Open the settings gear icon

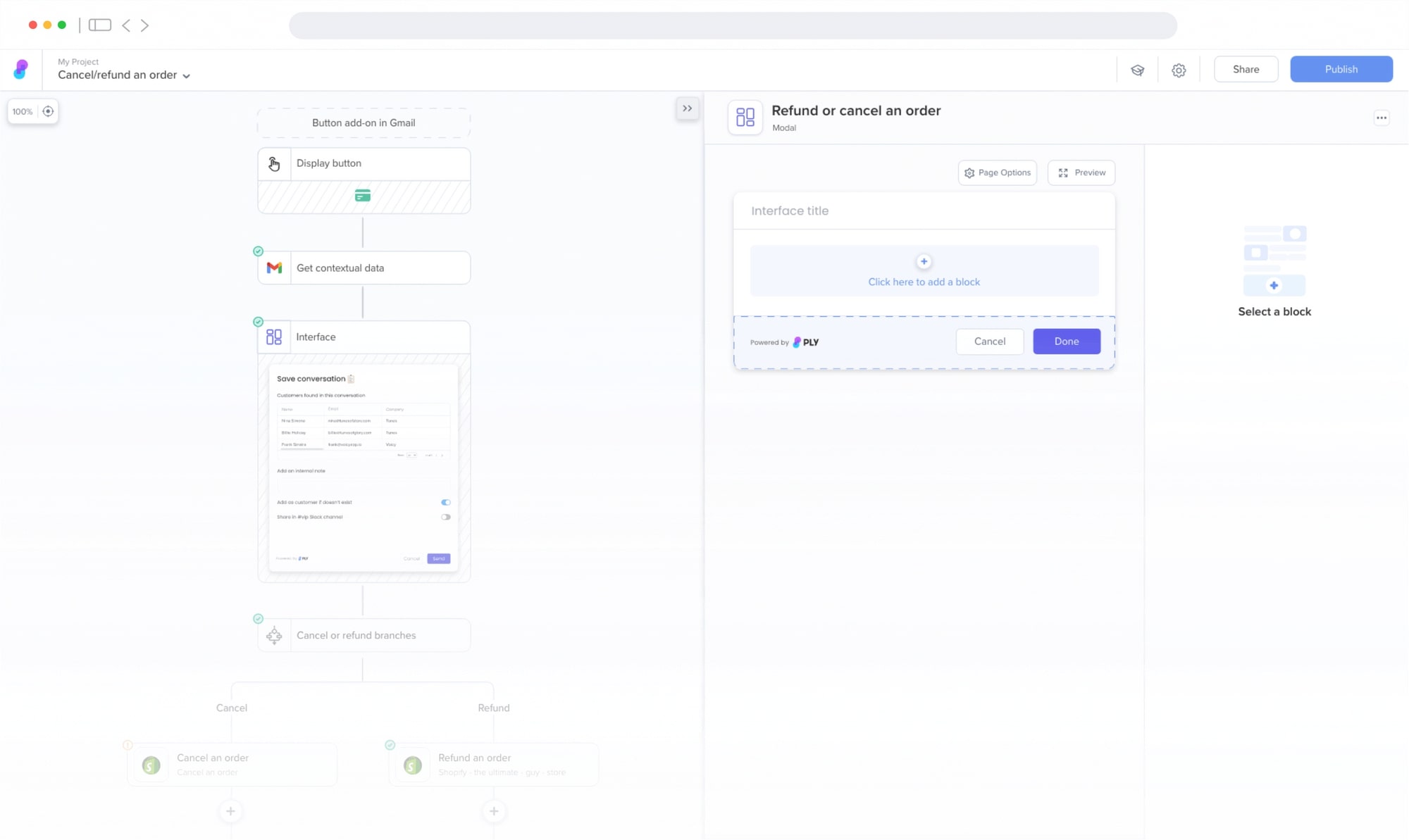(1178, 70)
